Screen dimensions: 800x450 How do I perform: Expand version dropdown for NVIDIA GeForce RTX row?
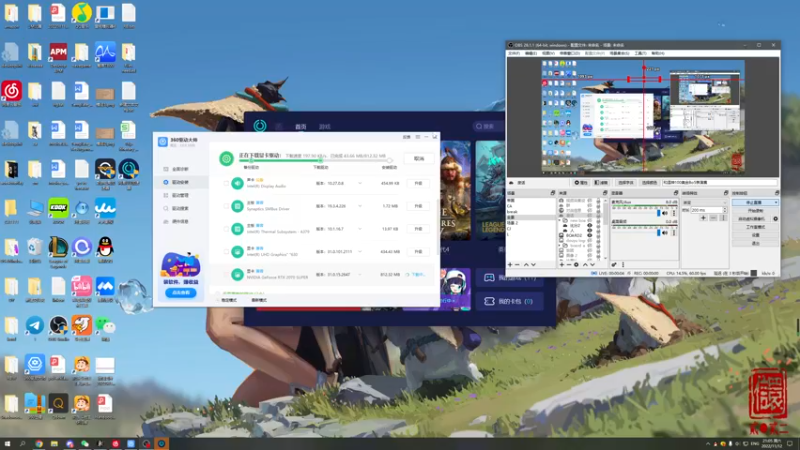[x=360, y=274]
